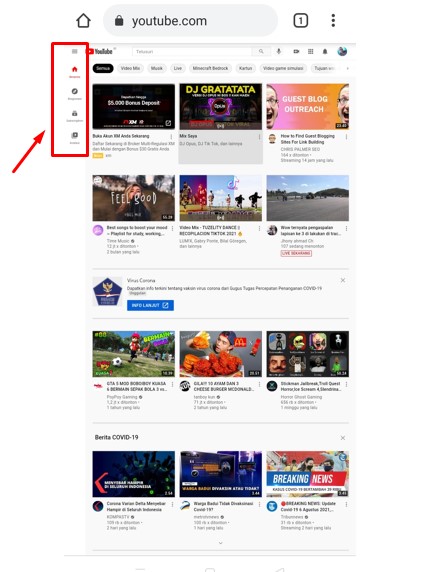Open the Breaking News thumbnail

point(307,474)
